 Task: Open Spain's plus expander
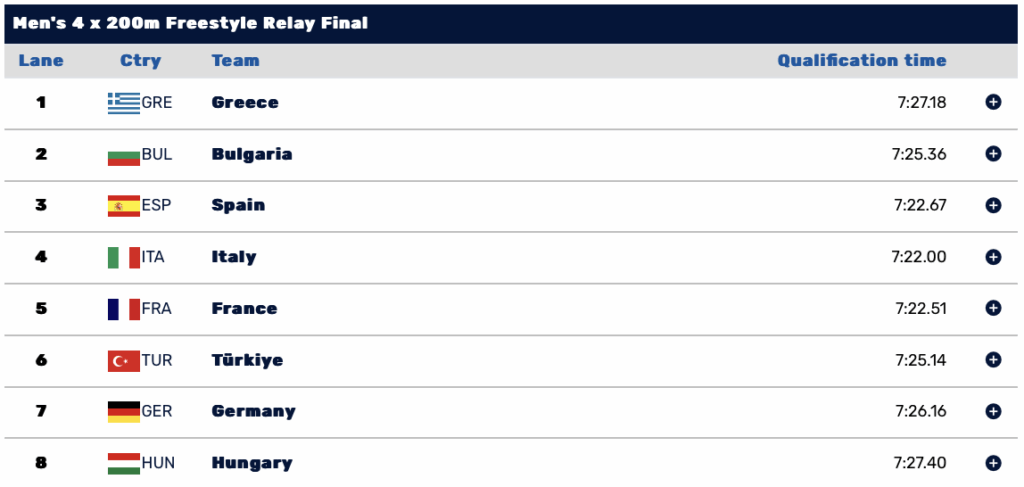coord(993,206)
